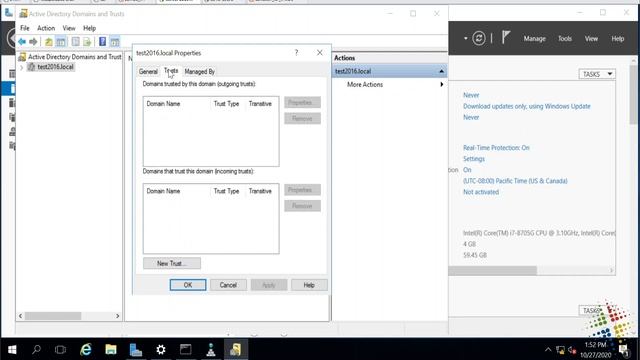Expand the test2016.local tree node
This screenshot has height=360, width=640.
[x=22, y=67]
